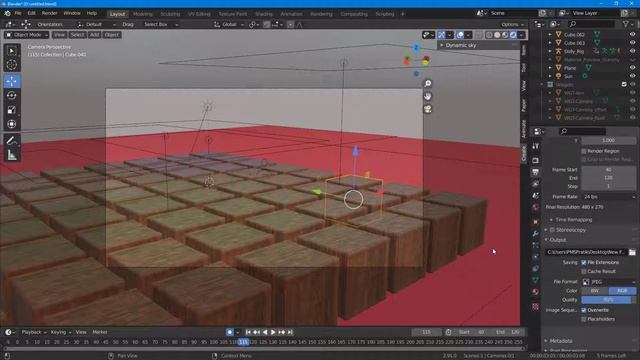Expand the Time Remapping panel
Image resolution: width=640 pixels, height=360 pixels.
[x=573, y=220]
